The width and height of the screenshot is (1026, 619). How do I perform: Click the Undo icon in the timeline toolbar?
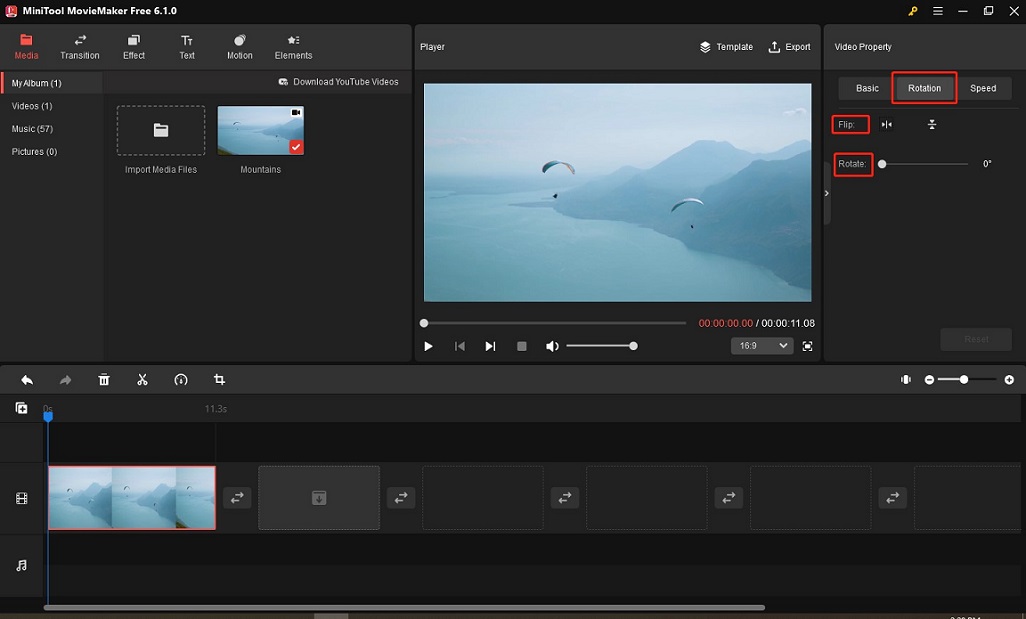click(x=27, y=380)
